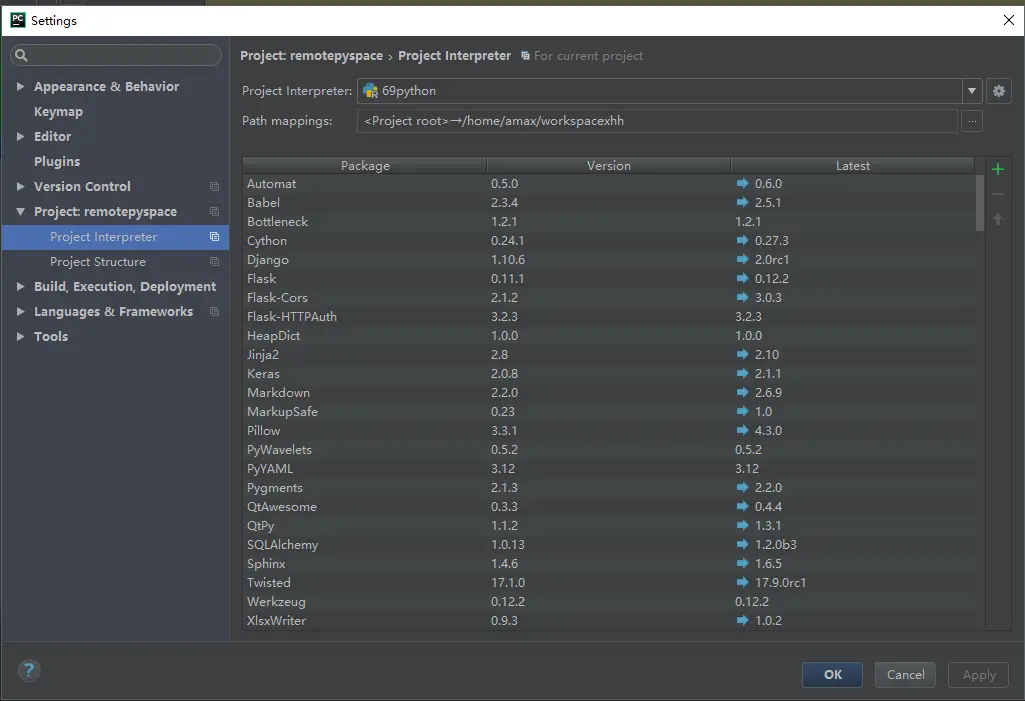Sort by the Package column header

tap(365, 165)
